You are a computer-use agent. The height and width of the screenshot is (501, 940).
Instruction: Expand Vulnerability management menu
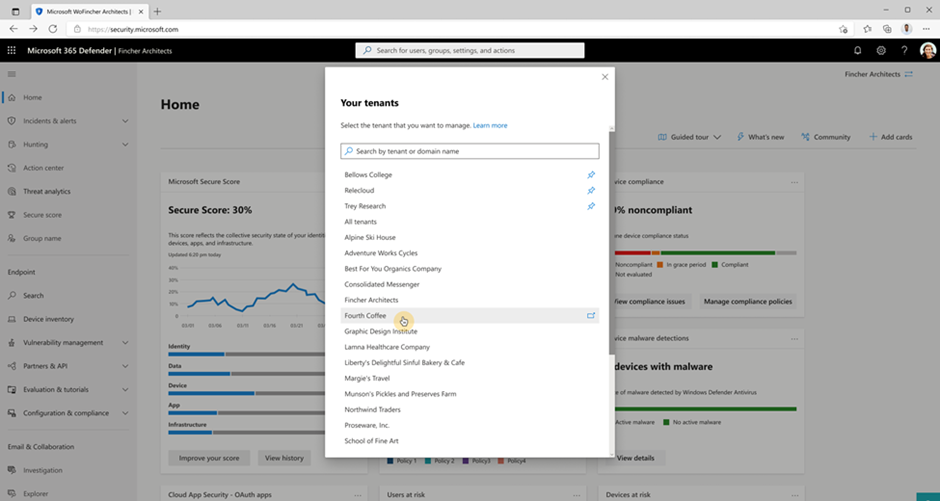[125, 343]
